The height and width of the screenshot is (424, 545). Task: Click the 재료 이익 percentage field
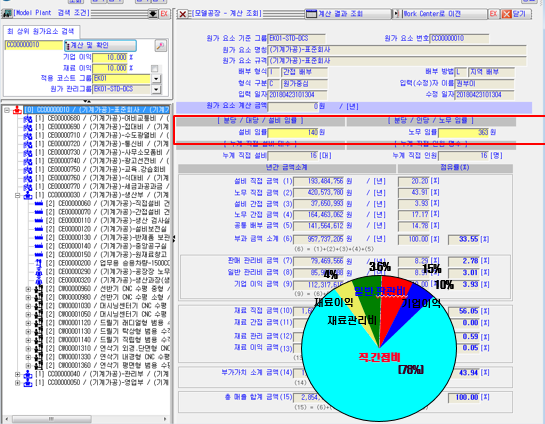tap(110, 68)
